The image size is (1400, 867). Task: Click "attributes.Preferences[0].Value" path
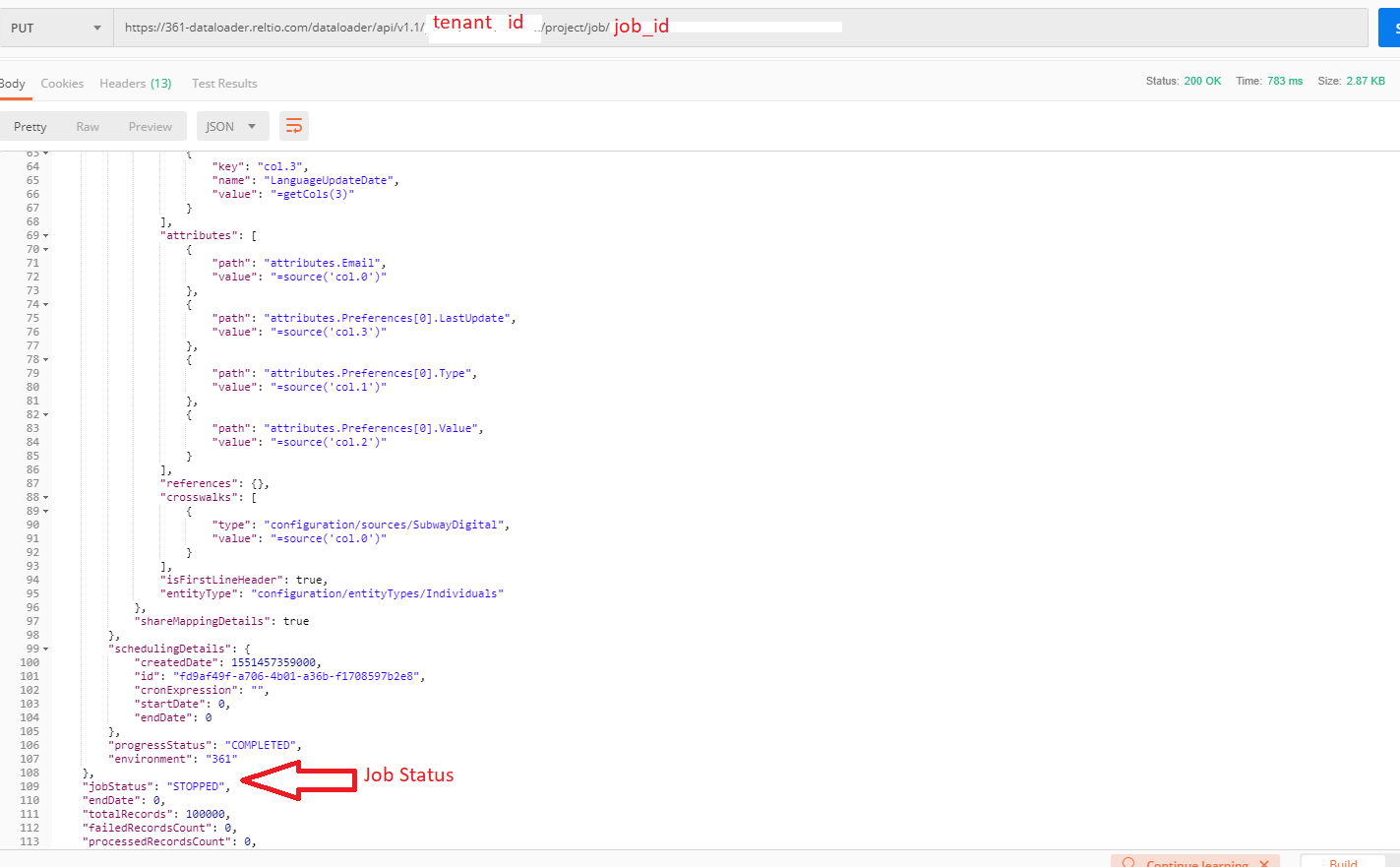371,428
